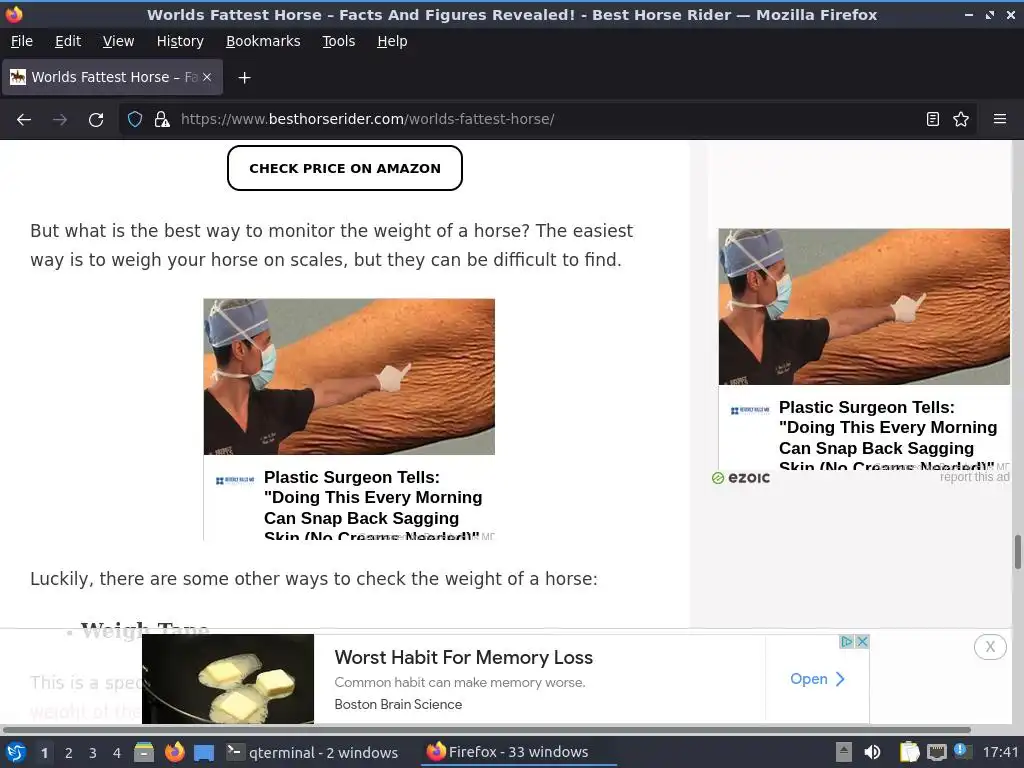This screenshot has height=768, width=1024.
Task: Click the forward navigation arrow
Action: (x=59, y=120)
